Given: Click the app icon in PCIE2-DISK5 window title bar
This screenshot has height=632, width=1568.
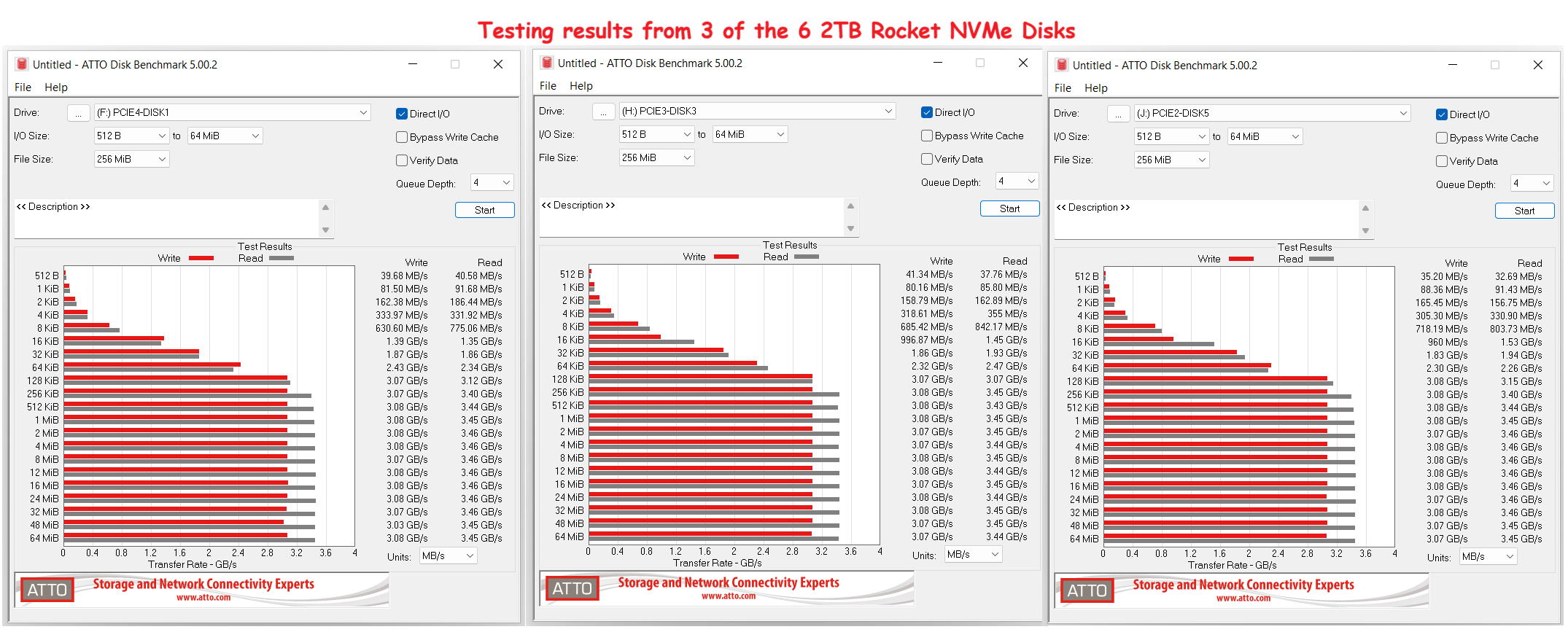Looking at the screenshot, I should pos(1062,65).
